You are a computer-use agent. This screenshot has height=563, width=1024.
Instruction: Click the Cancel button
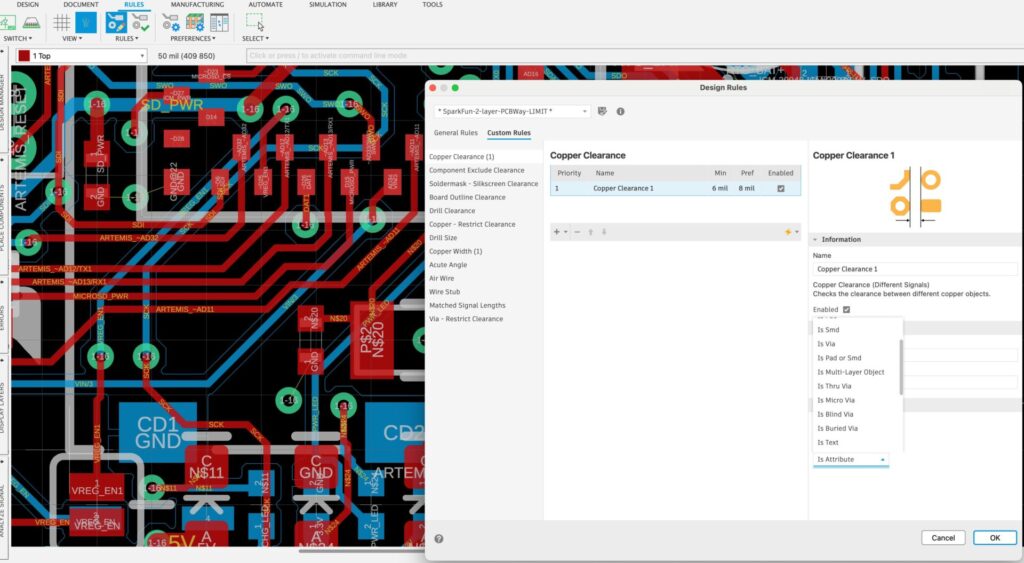point(943,538)
